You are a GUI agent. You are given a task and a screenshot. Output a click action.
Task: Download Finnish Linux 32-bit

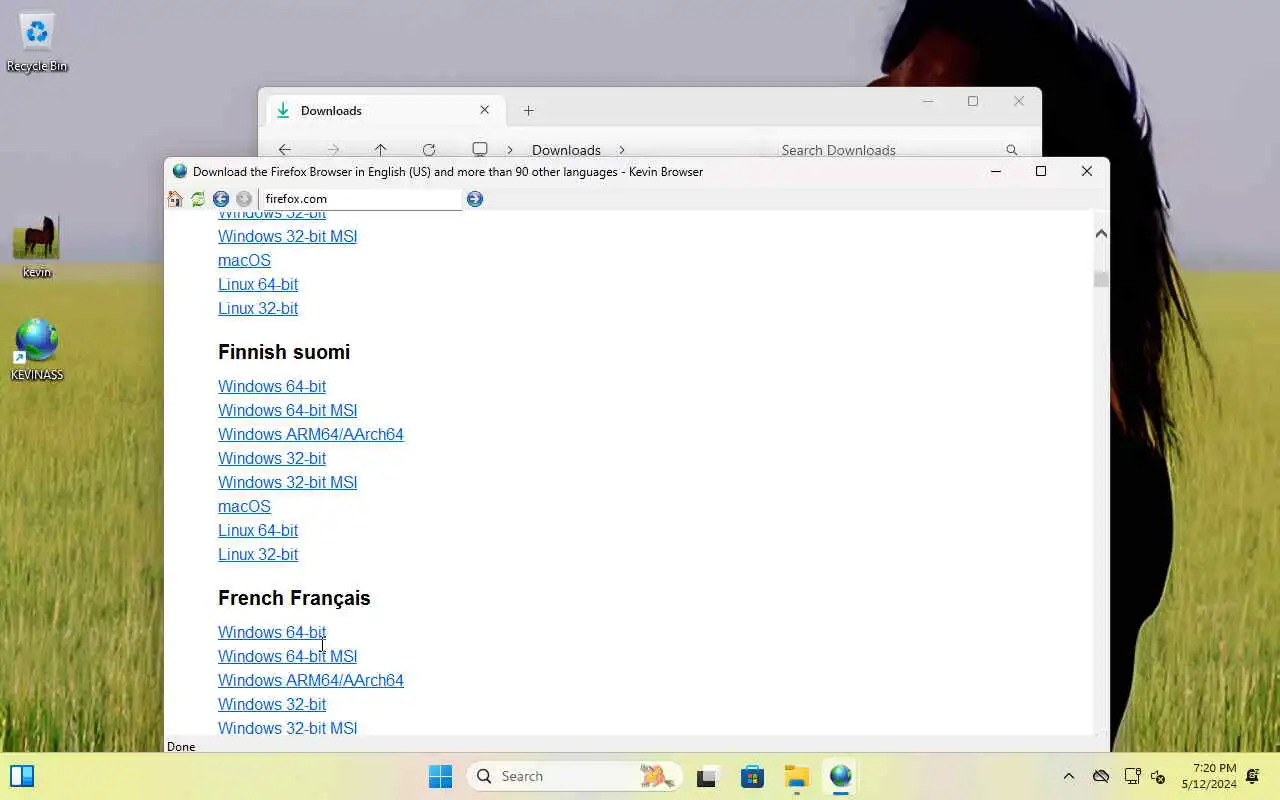pos(258,554)
